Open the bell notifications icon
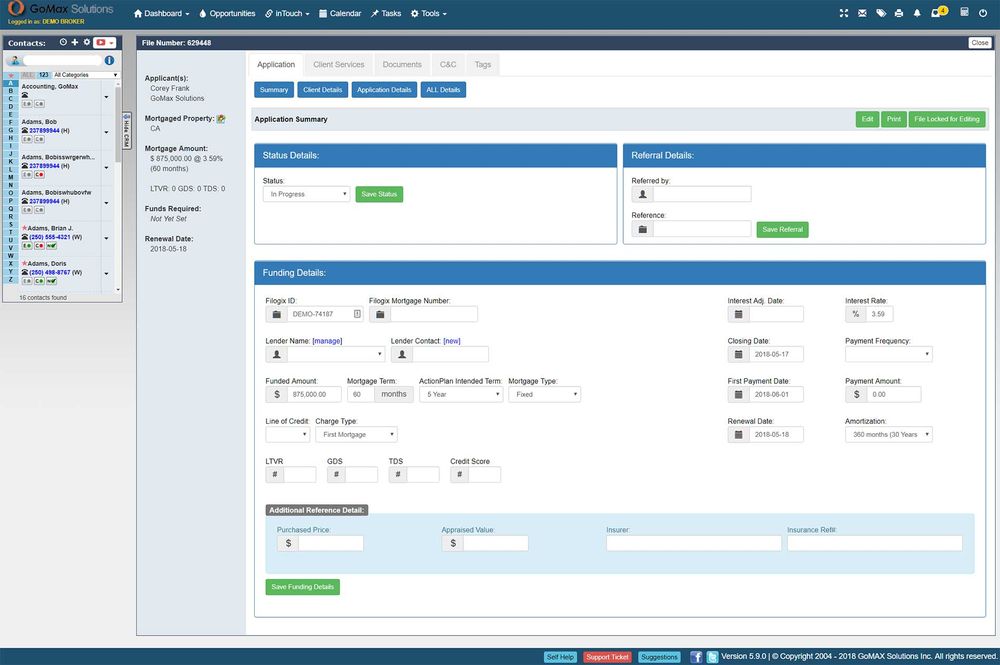 pos(917,13)
